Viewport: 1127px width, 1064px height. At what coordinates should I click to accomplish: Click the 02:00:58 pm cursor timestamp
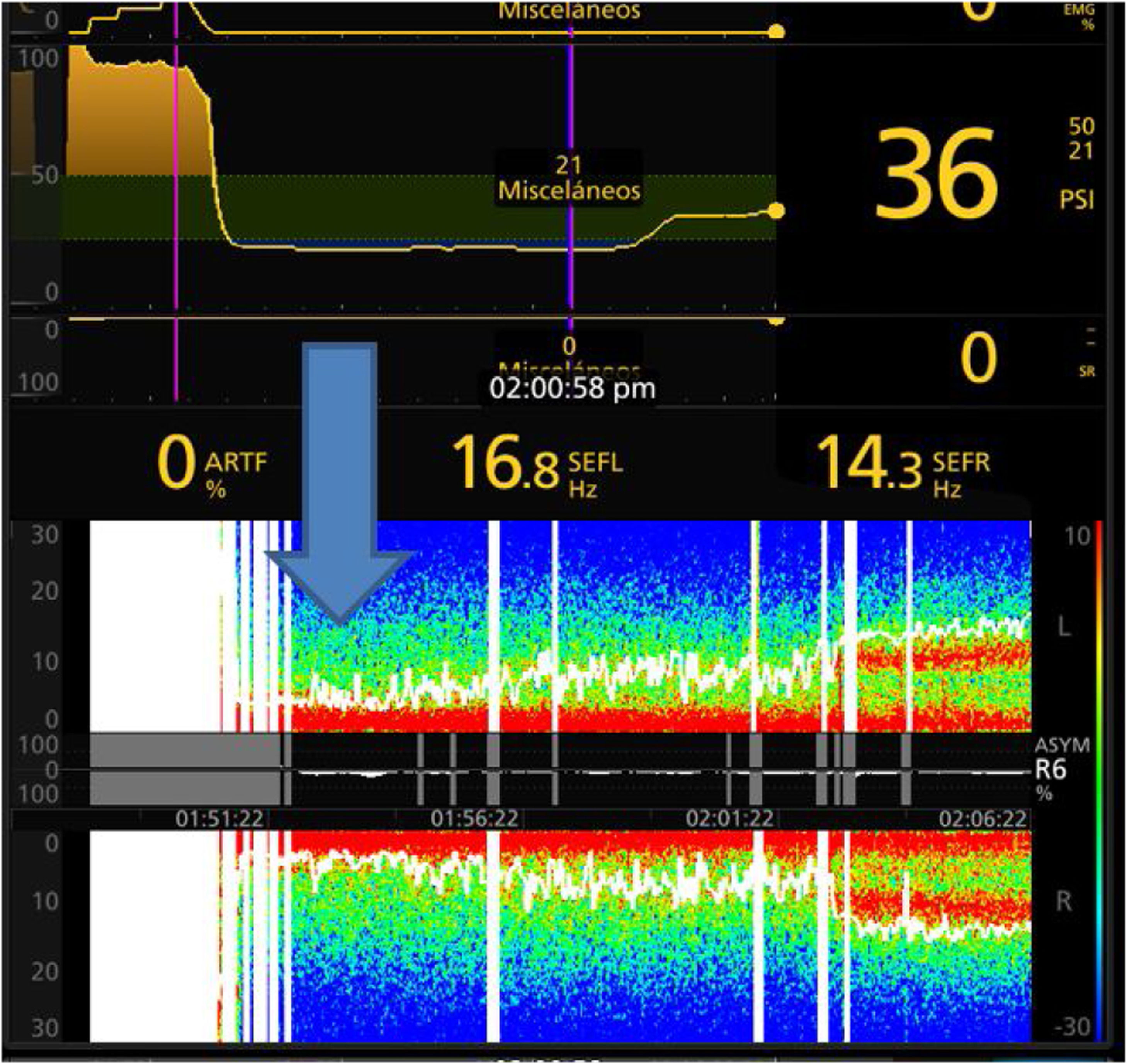click(571, 389)
